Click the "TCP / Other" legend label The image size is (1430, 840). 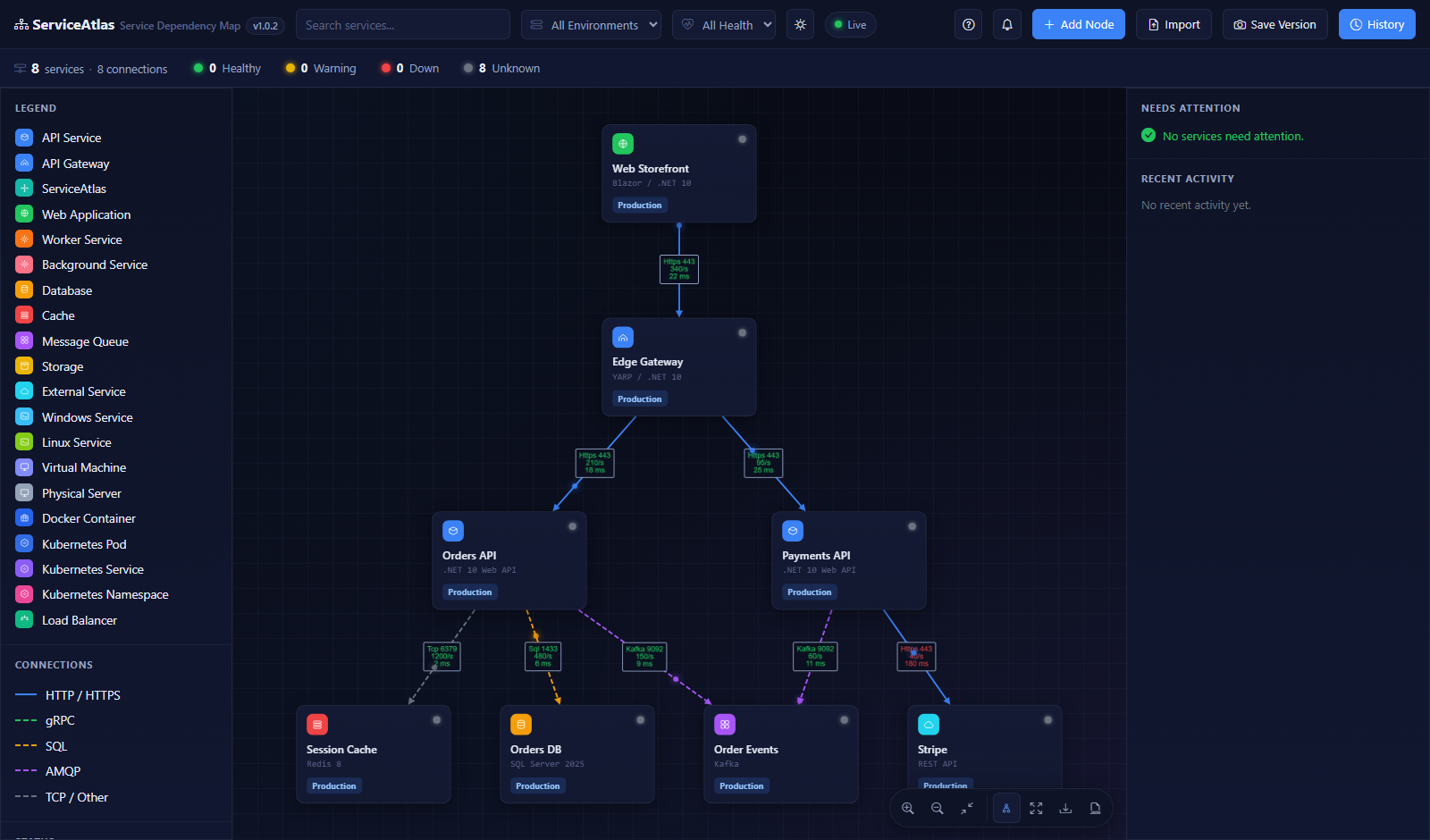pos(77,797)
